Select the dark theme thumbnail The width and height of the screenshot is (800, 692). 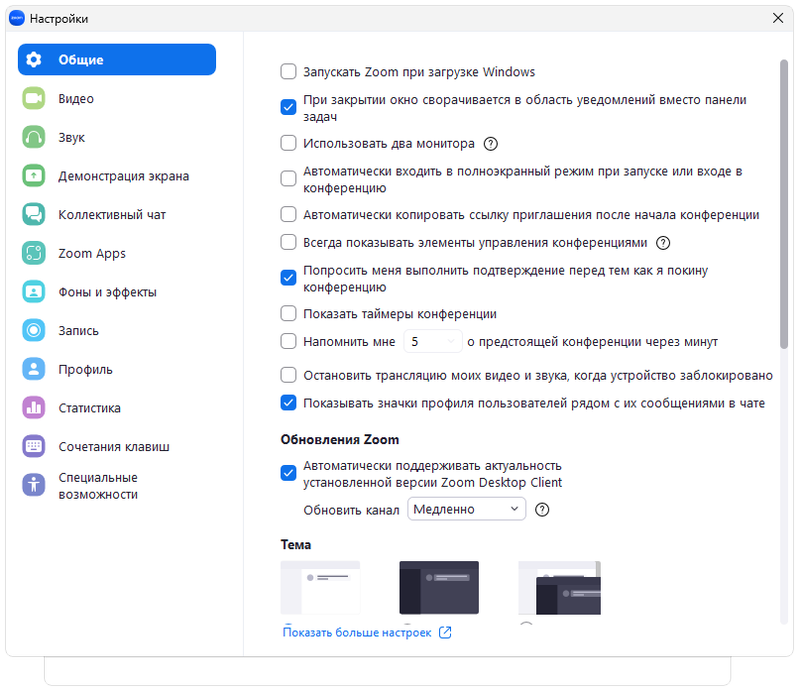[x=439, y=588]
